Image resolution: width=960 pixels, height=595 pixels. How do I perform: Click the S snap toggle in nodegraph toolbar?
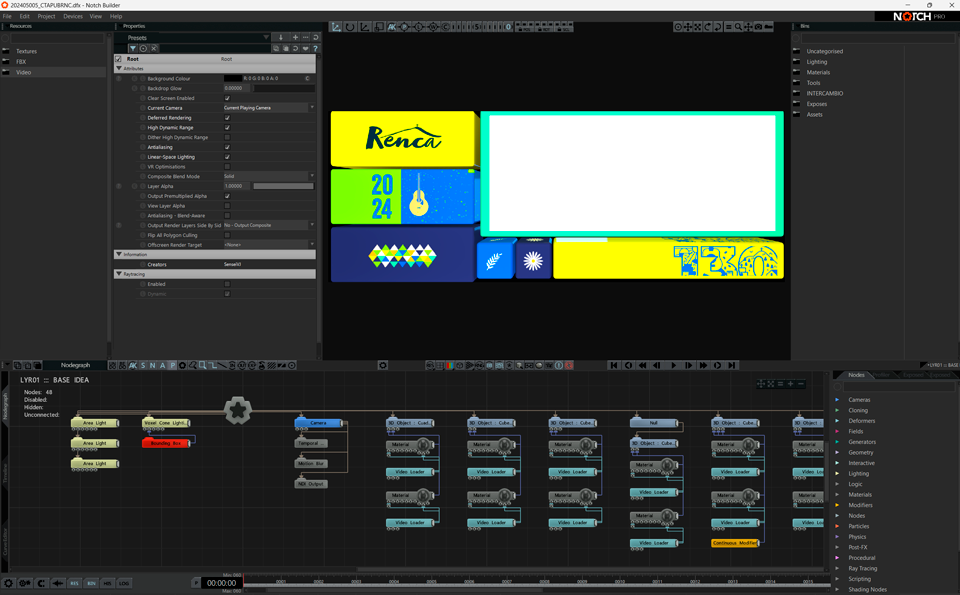point(143,365)
